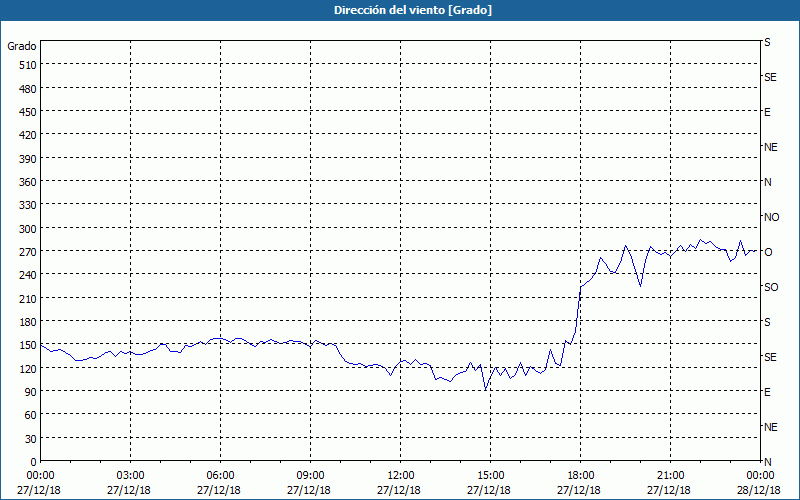
Task: Click the 420 value on the left axis
Action: click(x=28, y=135)
